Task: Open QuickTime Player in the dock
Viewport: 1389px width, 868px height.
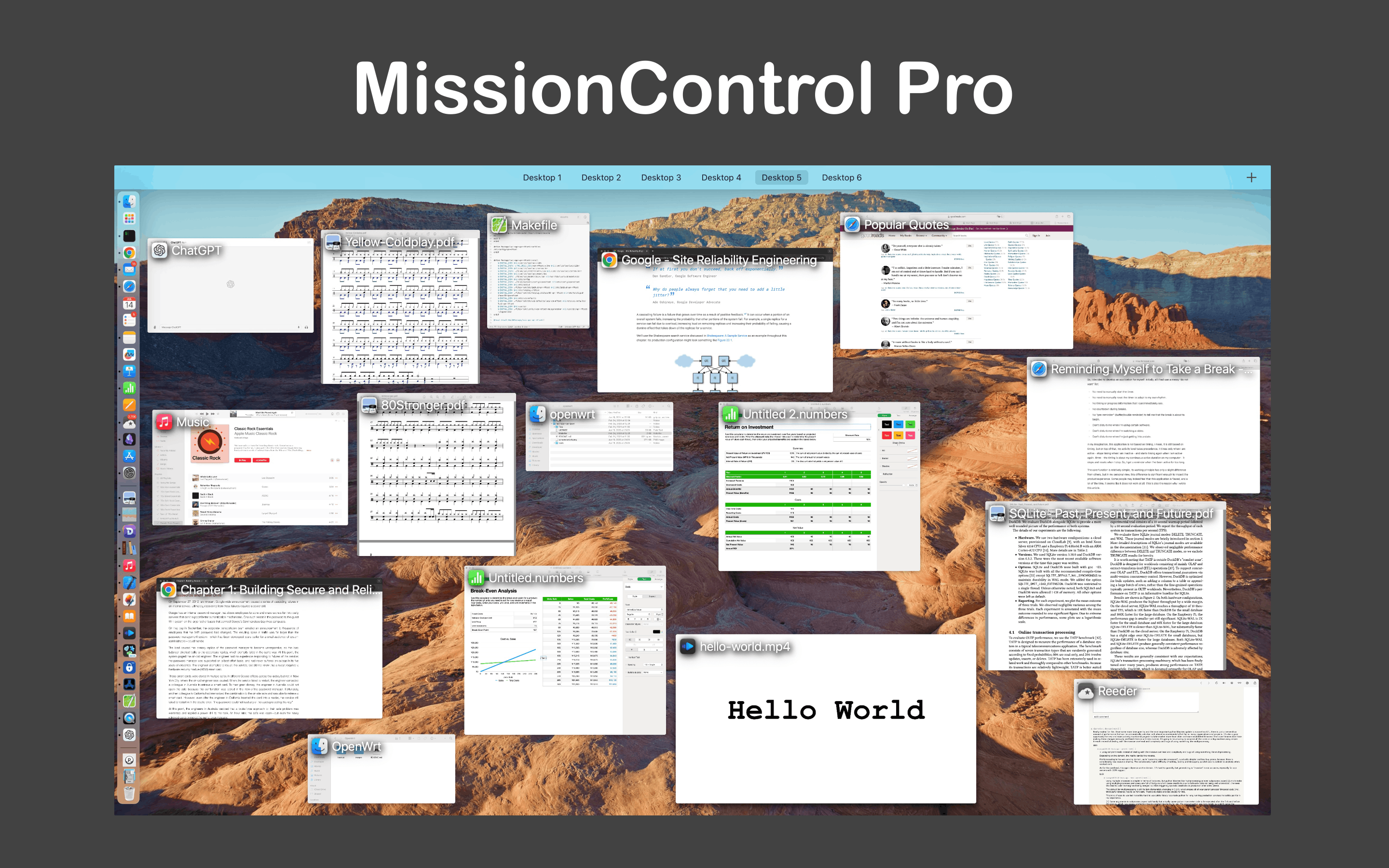Action: [x=129, y=718]
